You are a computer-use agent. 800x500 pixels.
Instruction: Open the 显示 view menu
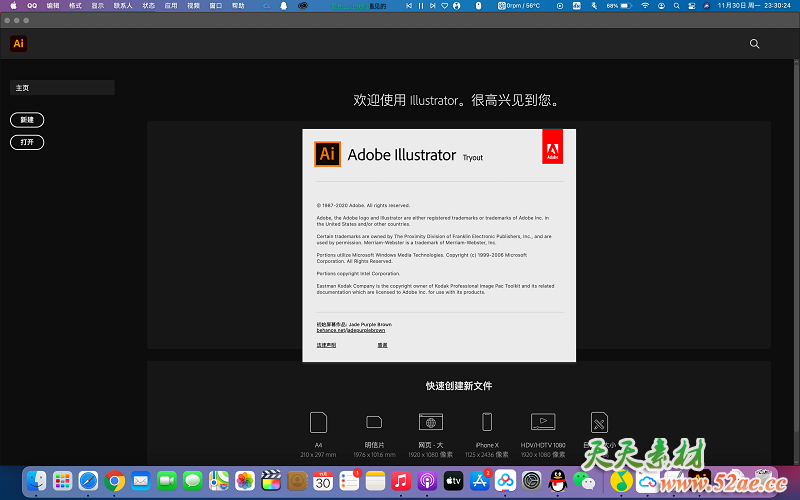coord(97,6)
